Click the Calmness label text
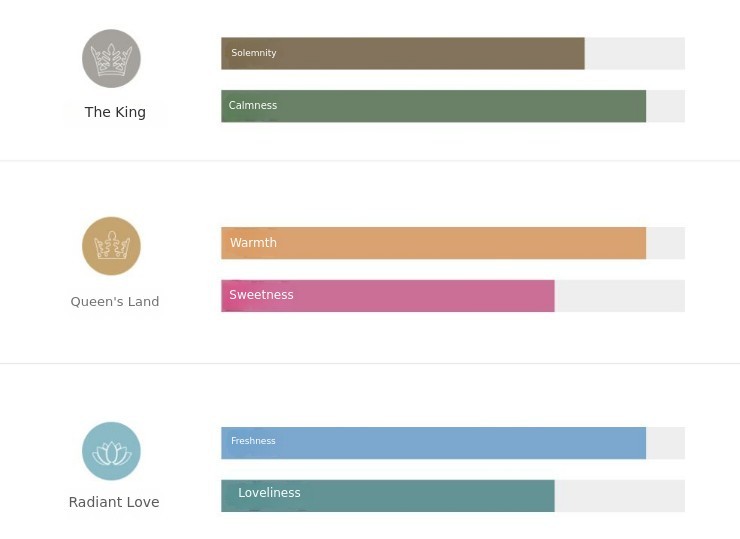The width and height of the screenshot is (740, 539). pyautogui.click(x=253, y=105)
